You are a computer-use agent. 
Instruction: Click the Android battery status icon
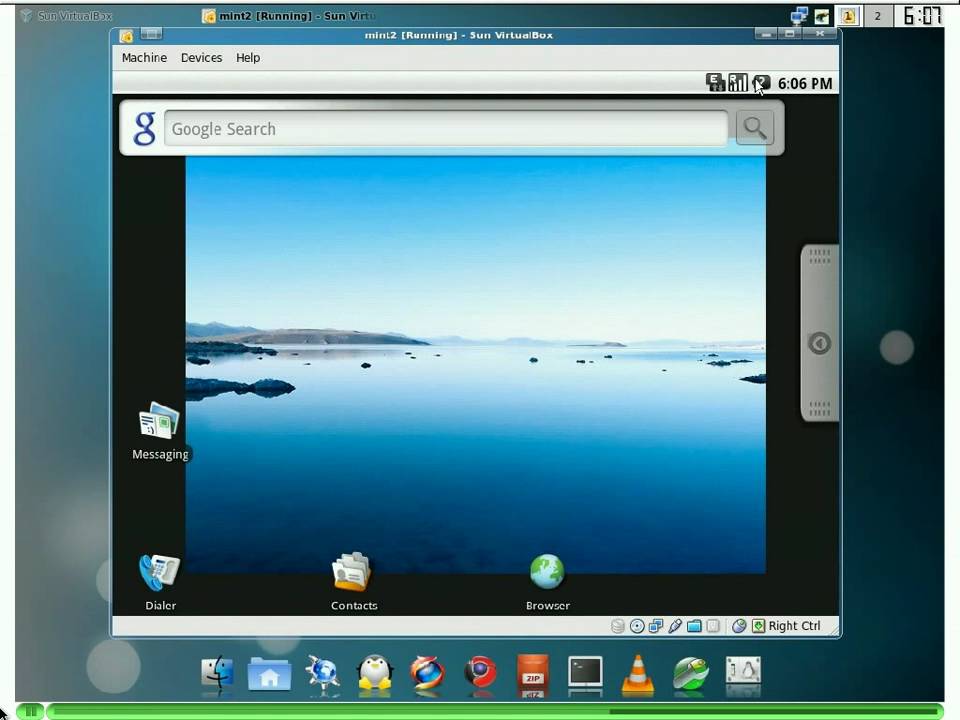[761, 83]
